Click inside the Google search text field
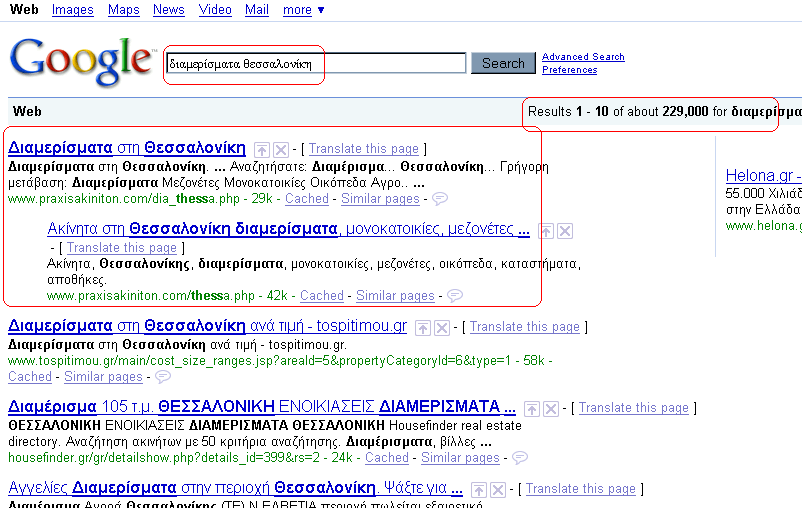Screen dimensions: 802x508 [x=316, y=64]
